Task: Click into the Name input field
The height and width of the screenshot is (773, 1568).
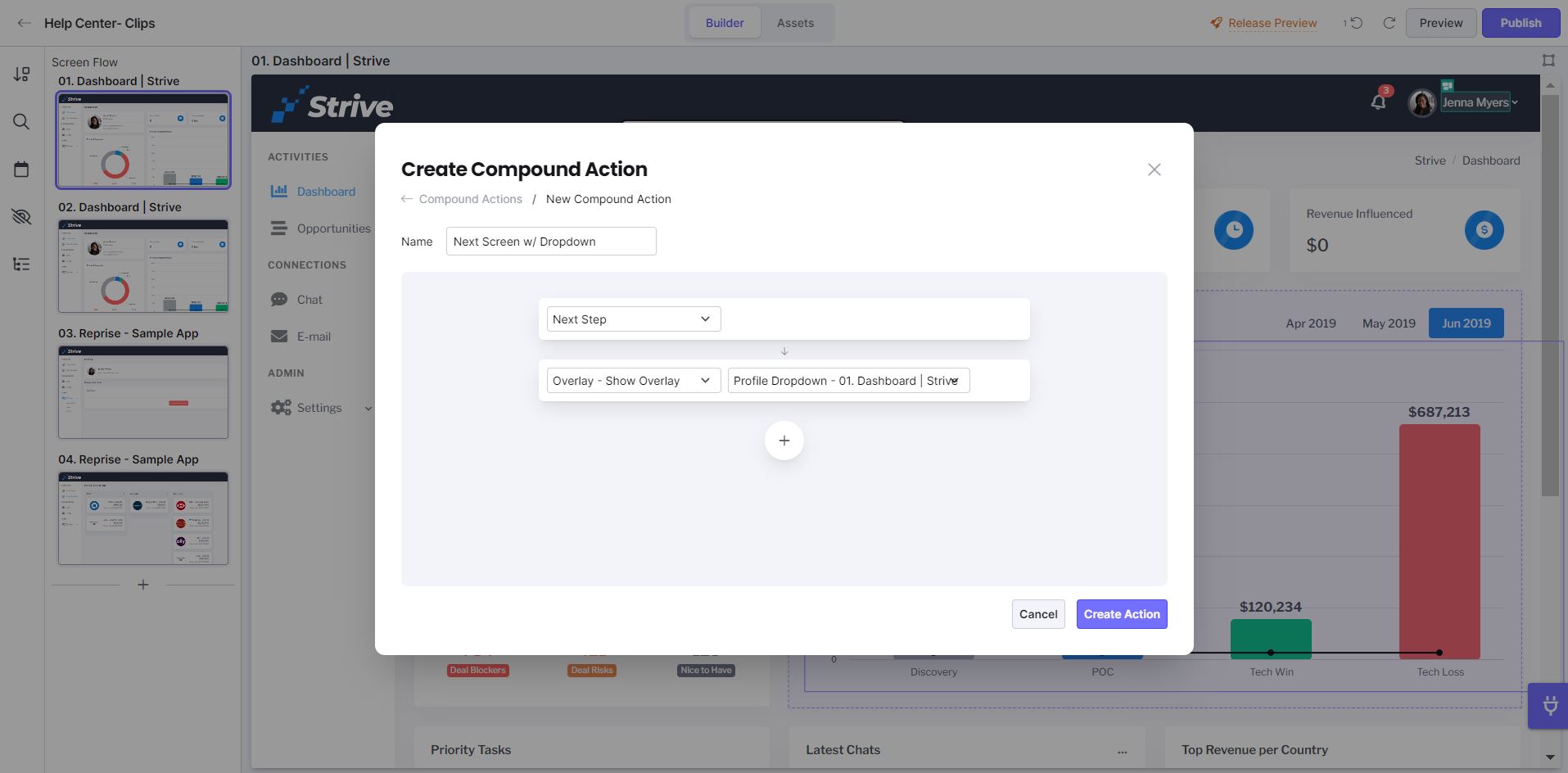Action: [x=550, y=242]
